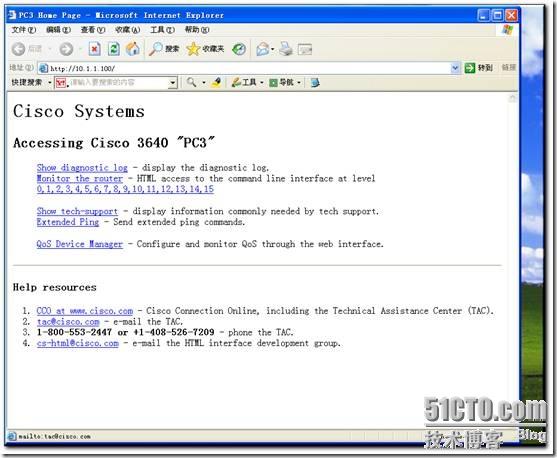Open the 编辑(E) menu
Screen dimensions: 557x458
pyautogui.click(x=59, y=30)
